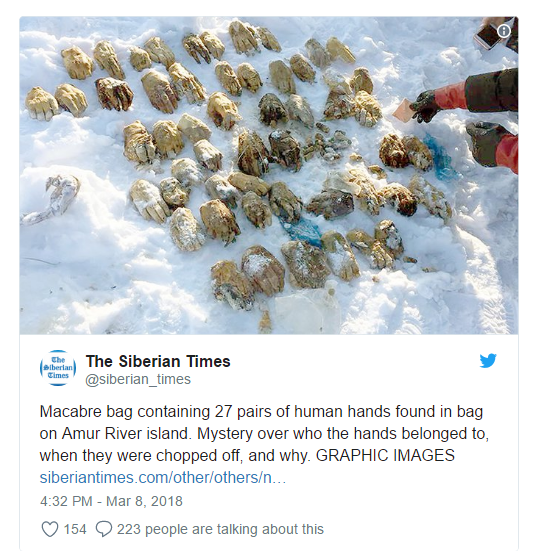Viewport: 538px width, 551px height.
Task: Open the @siberian_times handle link
Action: [x=138, y=379]
